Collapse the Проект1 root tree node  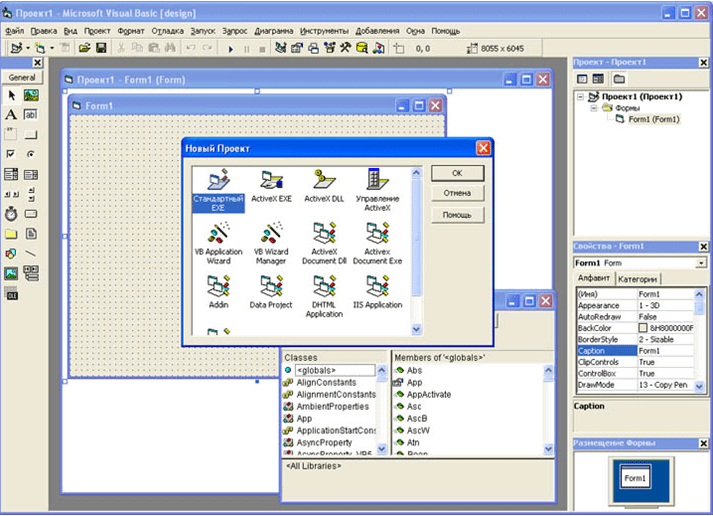click(582, 97)
